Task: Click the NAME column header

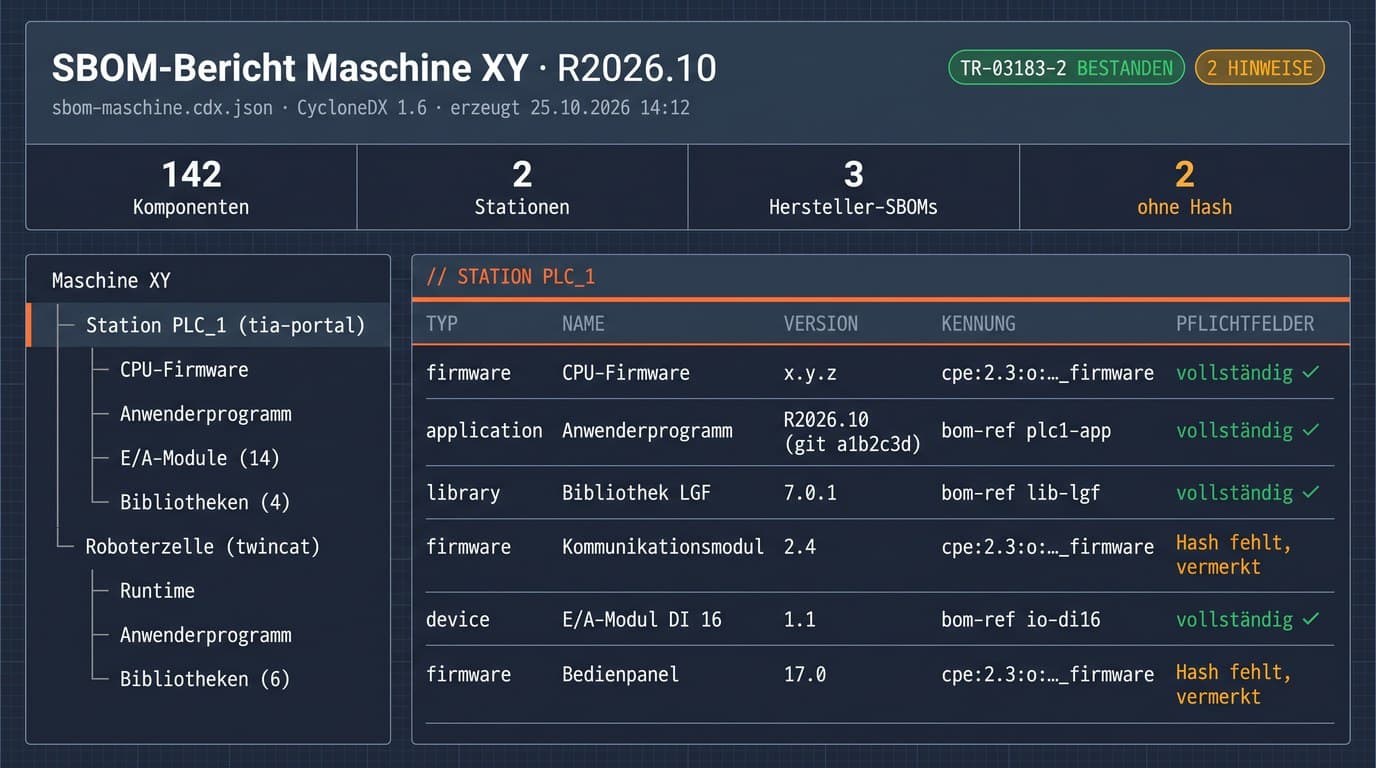Action: pos(583,324)
